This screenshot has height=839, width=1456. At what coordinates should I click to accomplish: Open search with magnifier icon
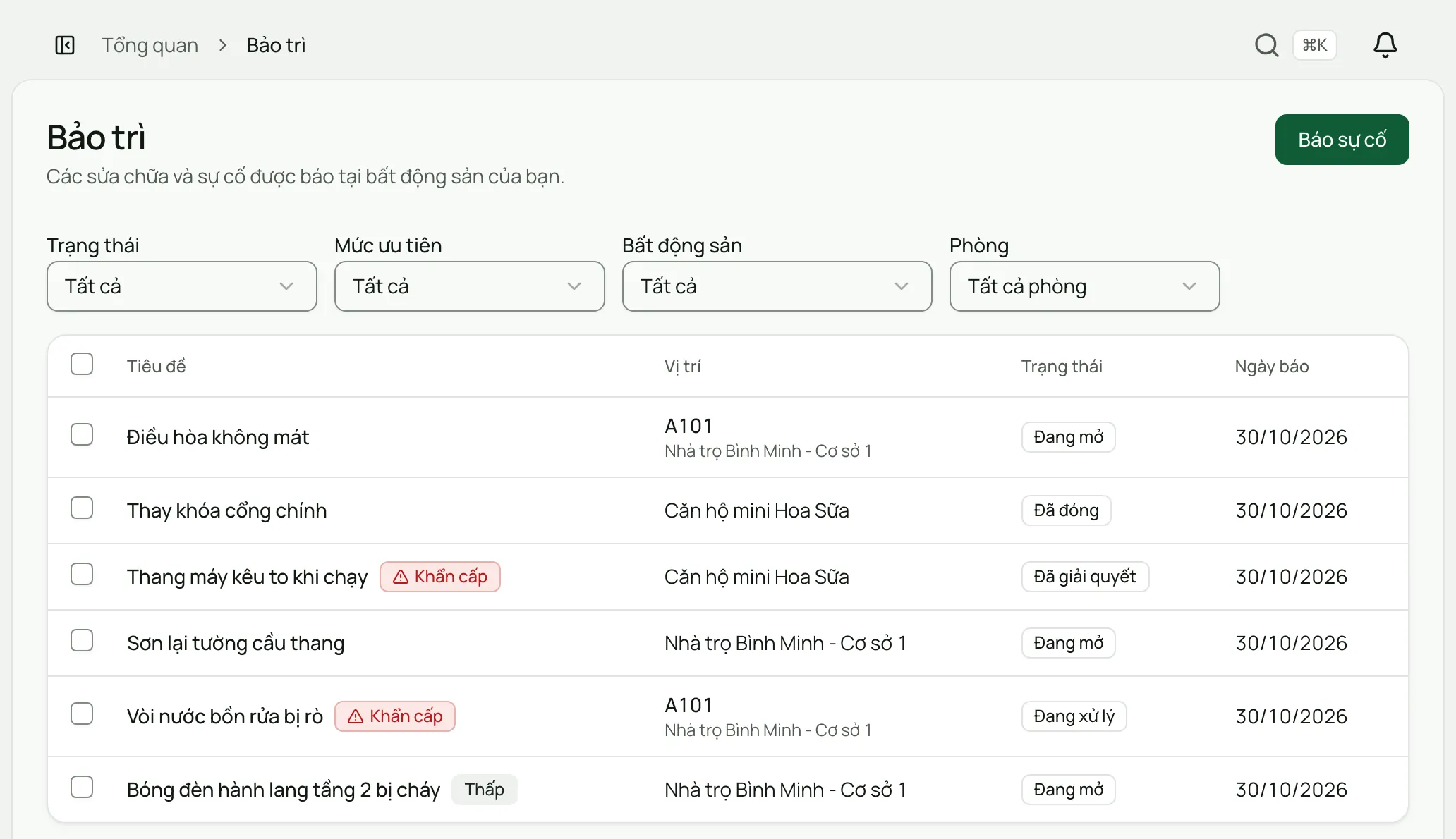click(1266, 45)
